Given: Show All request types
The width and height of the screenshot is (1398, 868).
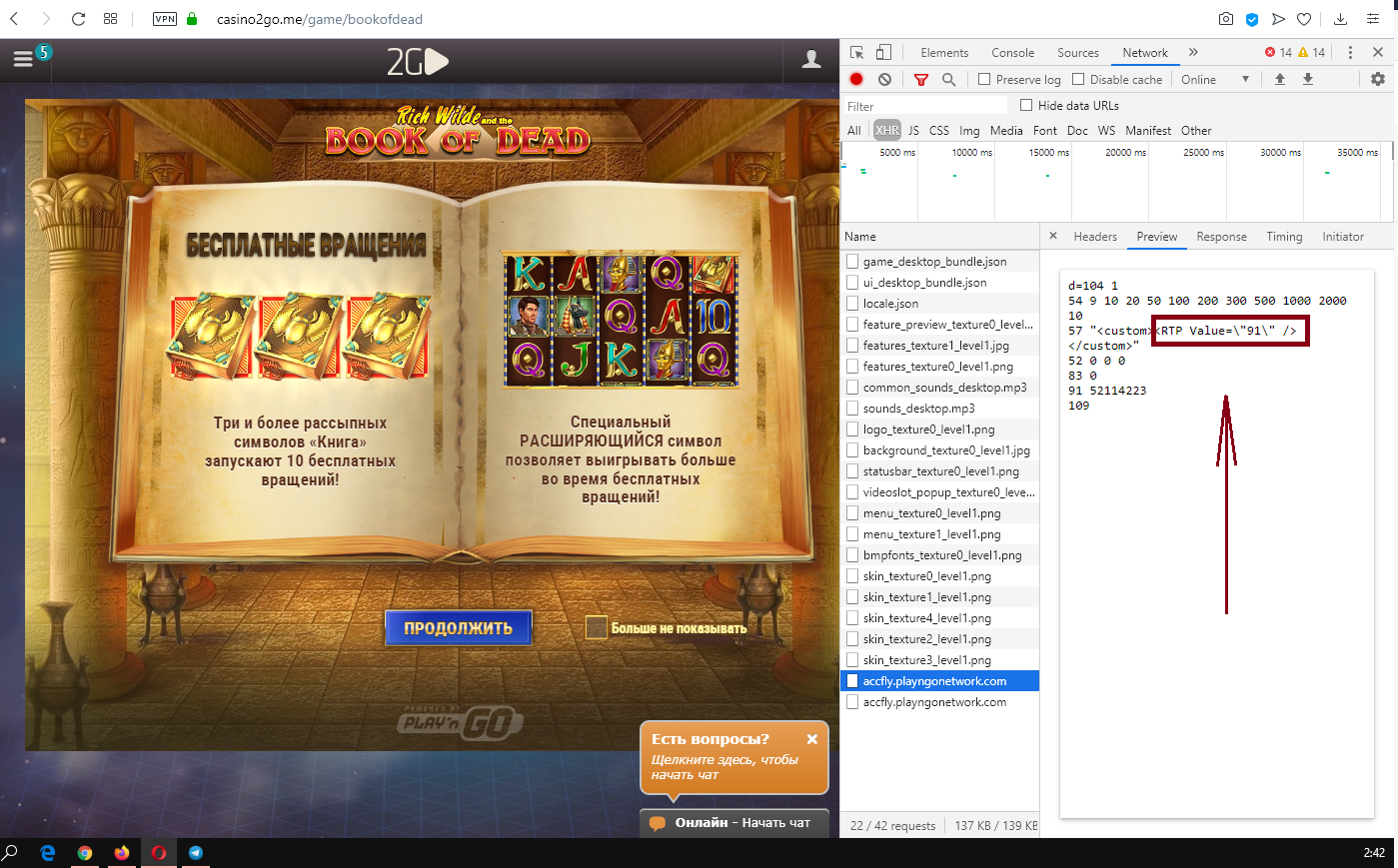Looking at the screenshot, I should pos(854,130).
